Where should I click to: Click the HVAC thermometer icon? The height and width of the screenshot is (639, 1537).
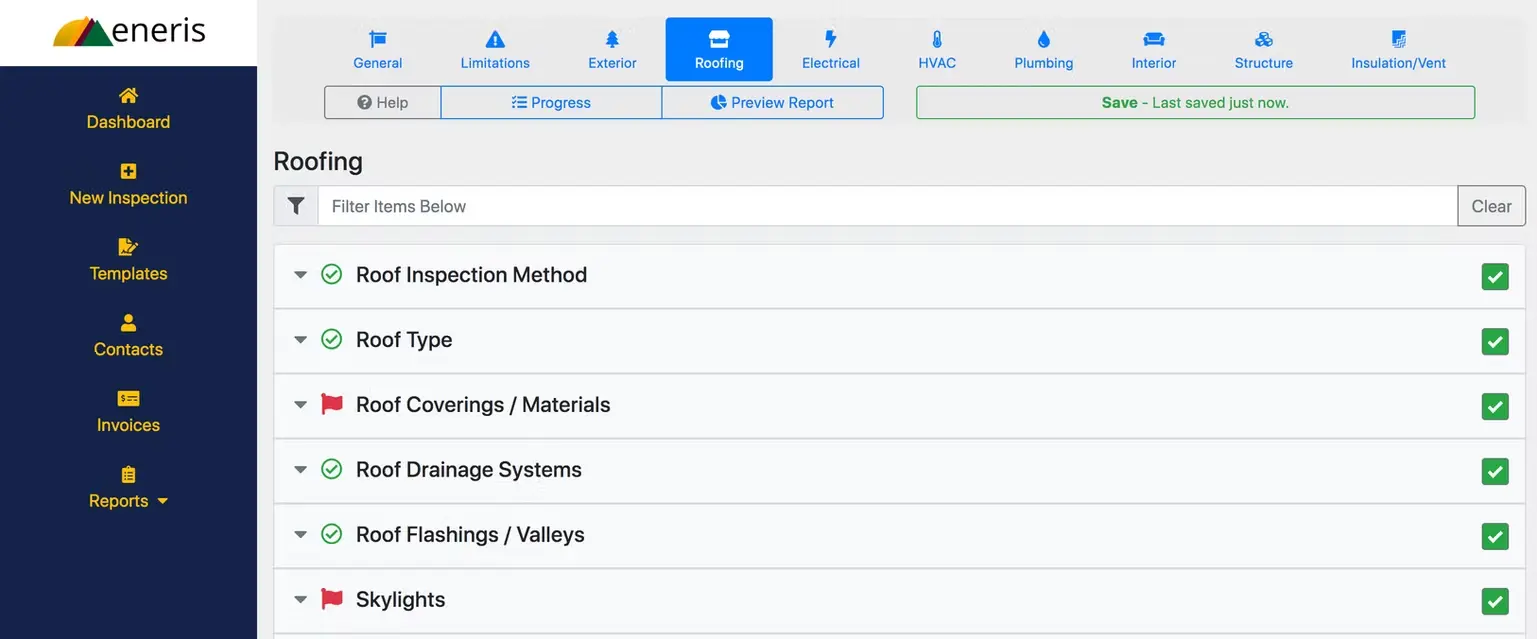(x=937, y=39)
